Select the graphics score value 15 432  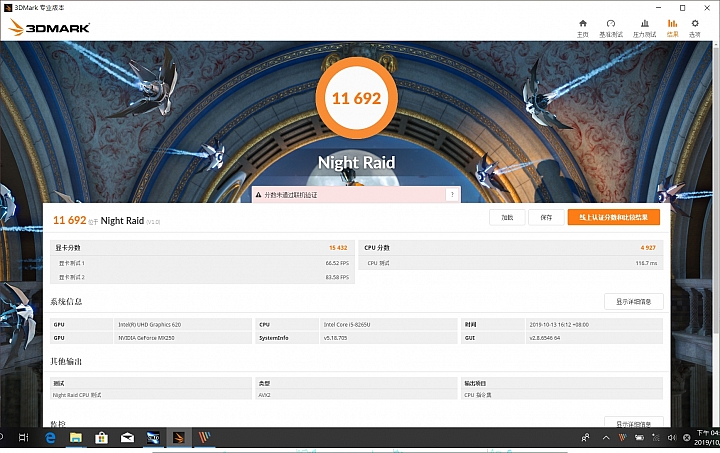click(x=338, y=248)
